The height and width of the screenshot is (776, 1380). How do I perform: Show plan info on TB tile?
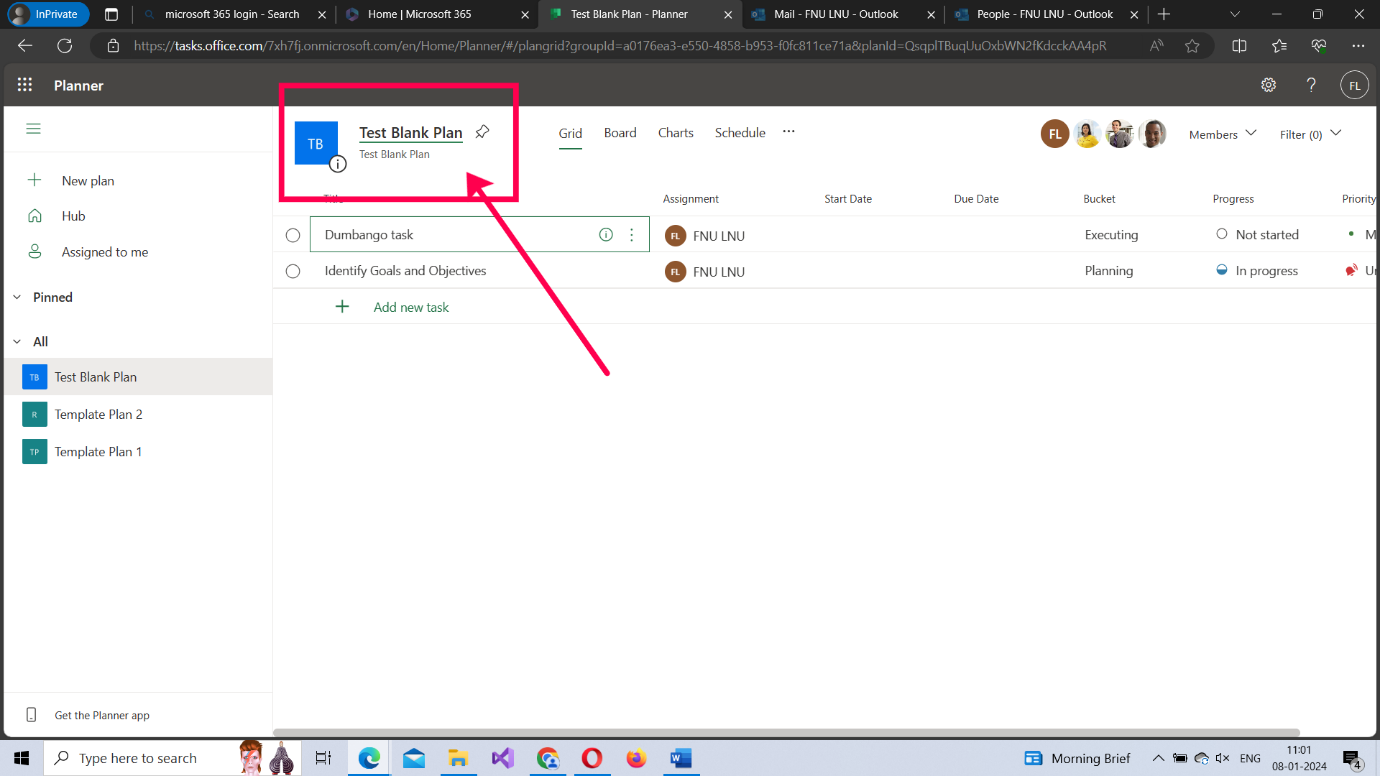338,164
